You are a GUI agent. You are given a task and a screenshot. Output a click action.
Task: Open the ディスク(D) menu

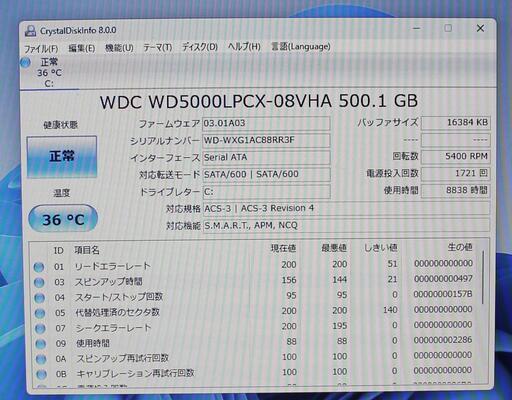click(200, 47)
